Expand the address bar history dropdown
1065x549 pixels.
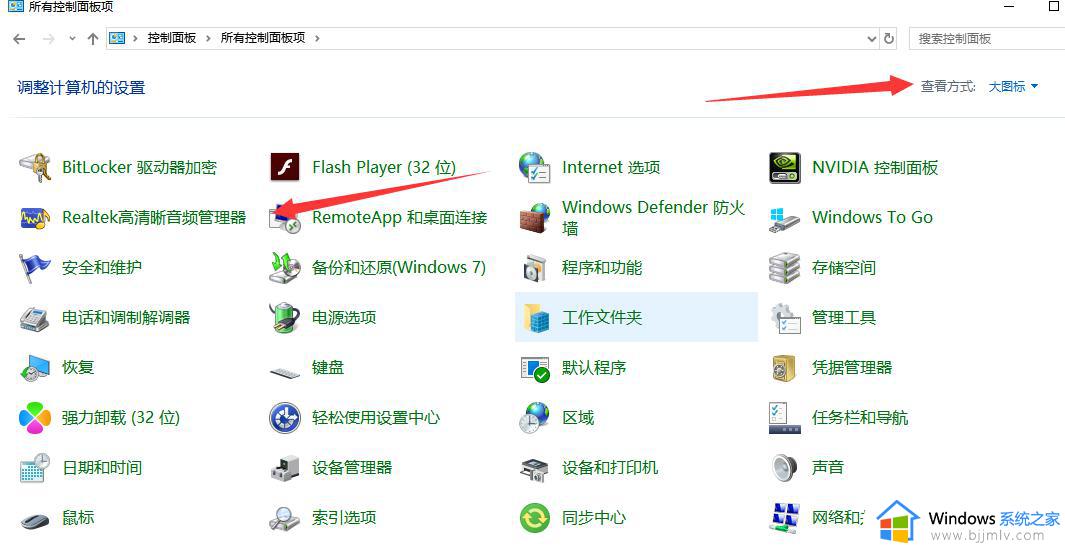[x=872, y=39]
